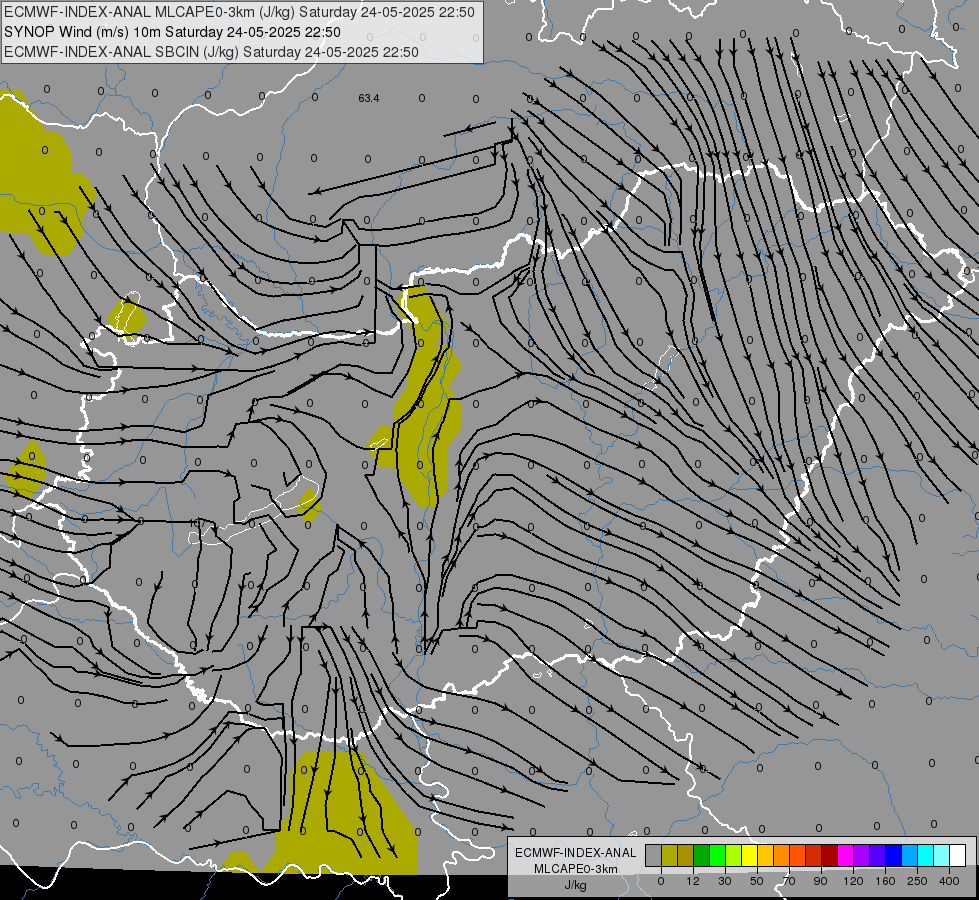Select the pure yellow legend swatch
This screenshot has height=900, width=979.
click(x=750, y=856)
